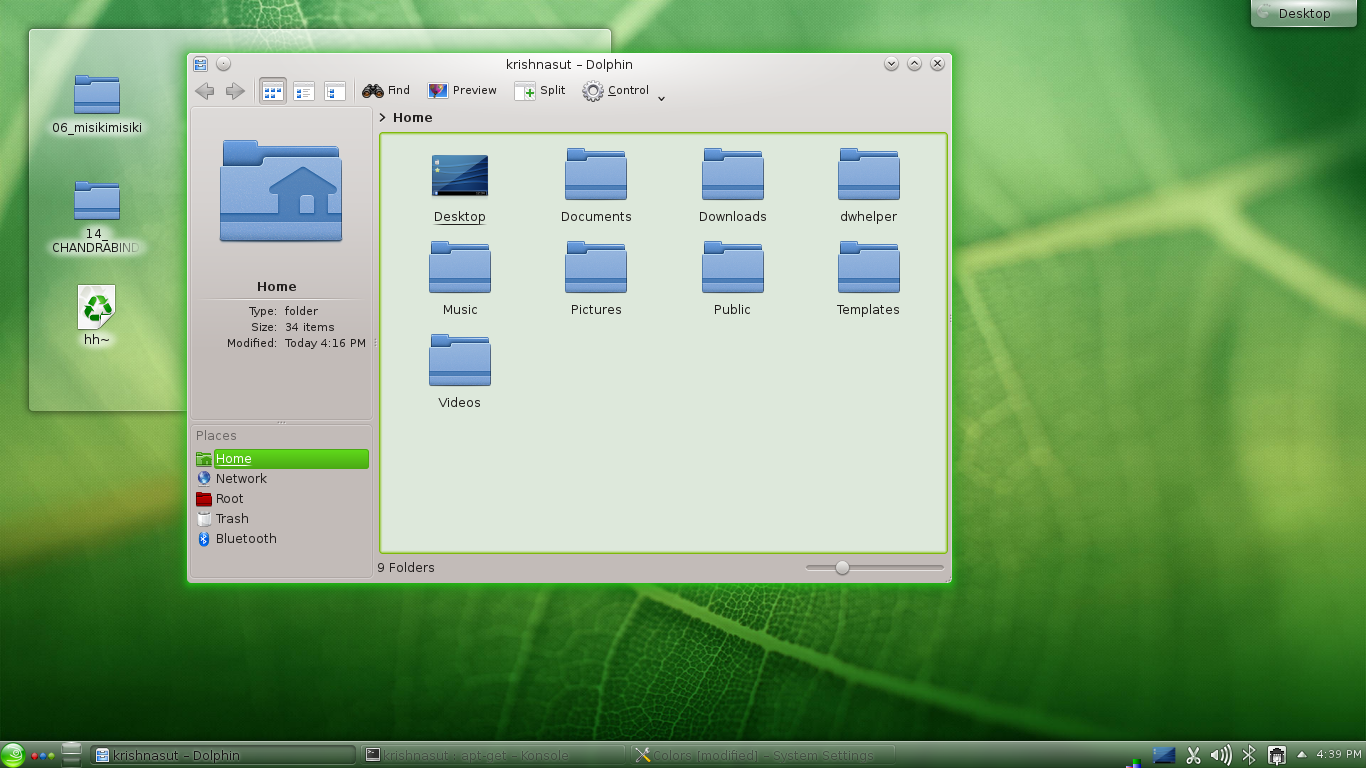Go forward using the Forward arrow

pyautogui.click(x=235, y=91)
